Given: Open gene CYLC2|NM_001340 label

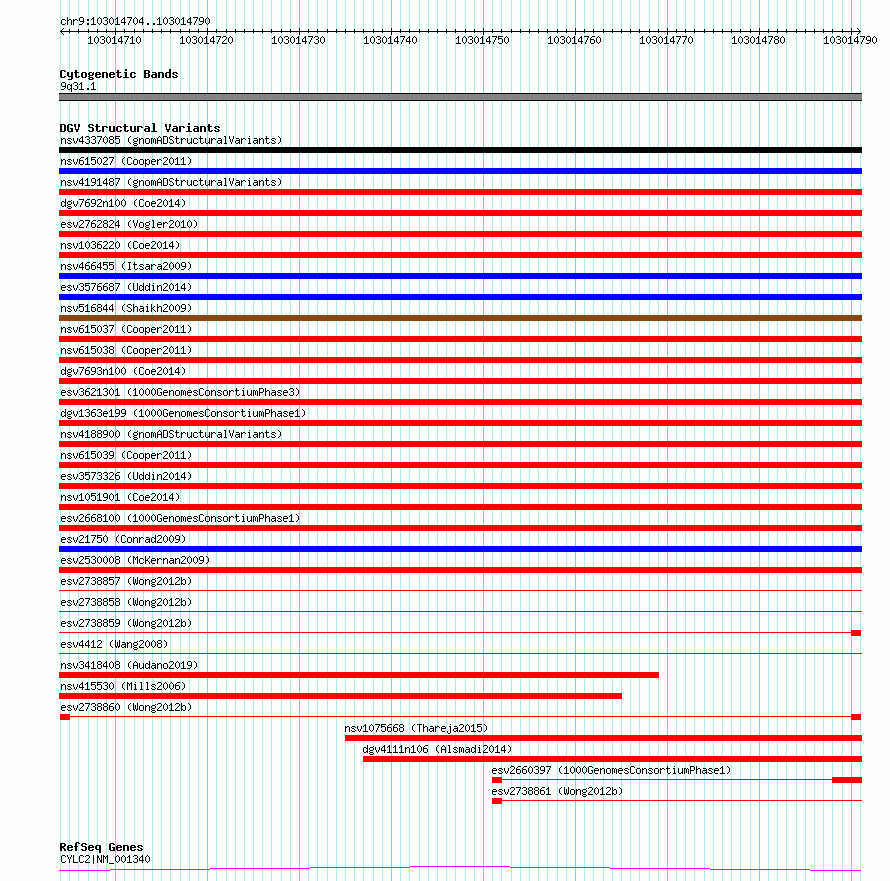Looking at the screenshot, I should coord(106,859).
